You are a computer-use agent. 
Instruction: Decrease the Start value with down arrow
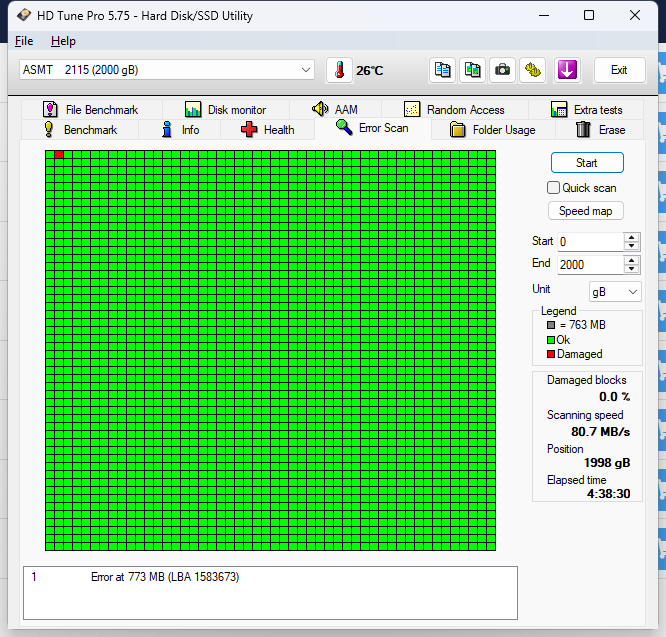(x=632, y=246)
